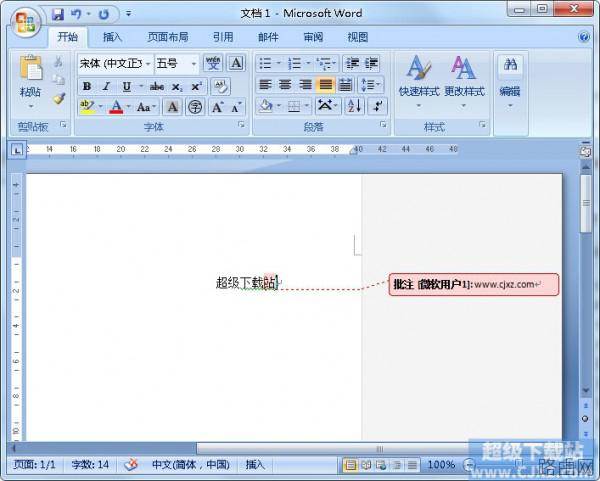Insert enclosed character (带圈字符)

pos(195,107)
